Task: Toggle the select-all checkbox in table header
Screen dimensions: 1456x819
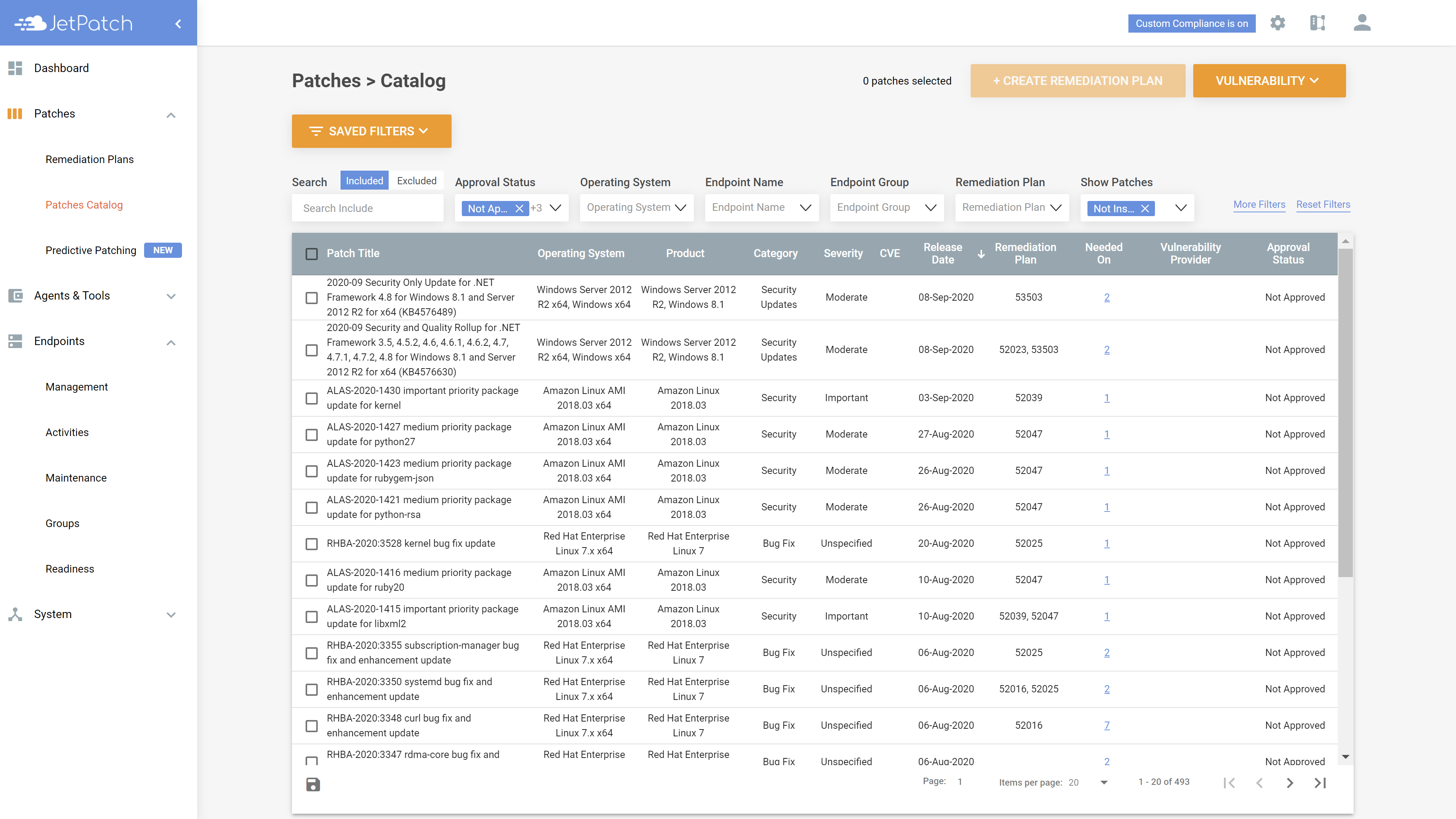Action: pos(311,254)
